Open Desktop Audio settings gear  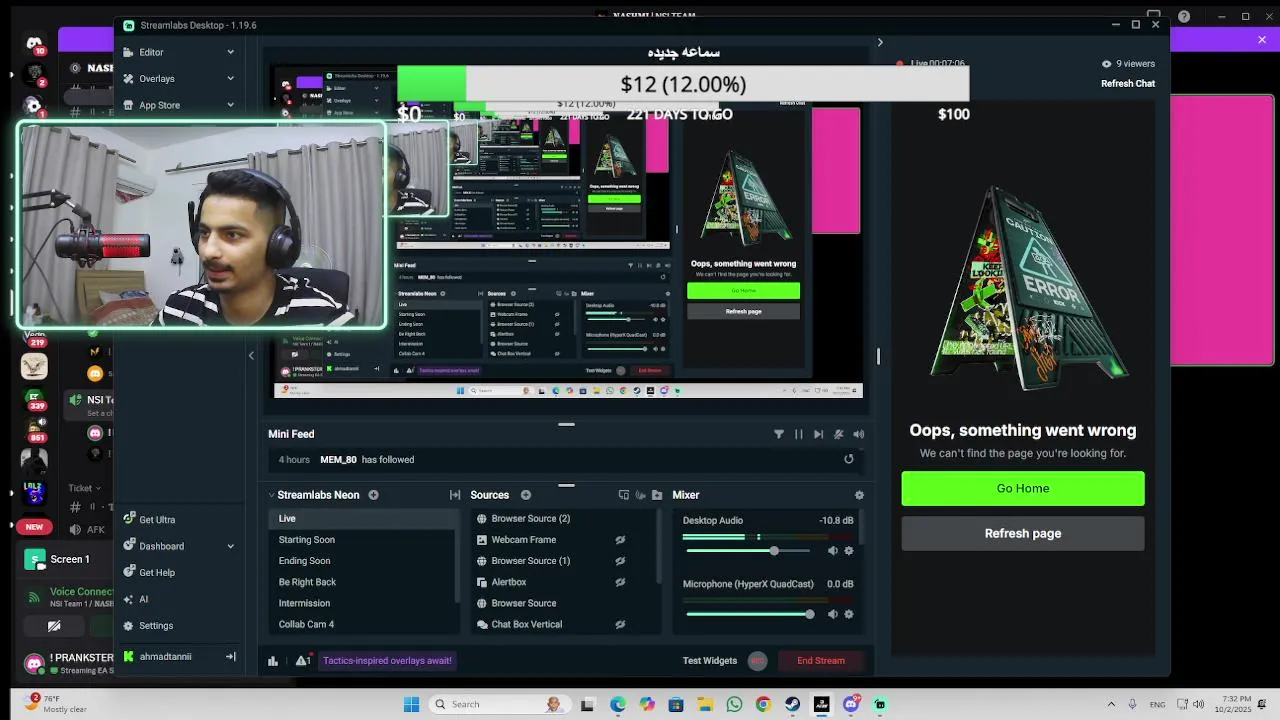click(849, 551)
